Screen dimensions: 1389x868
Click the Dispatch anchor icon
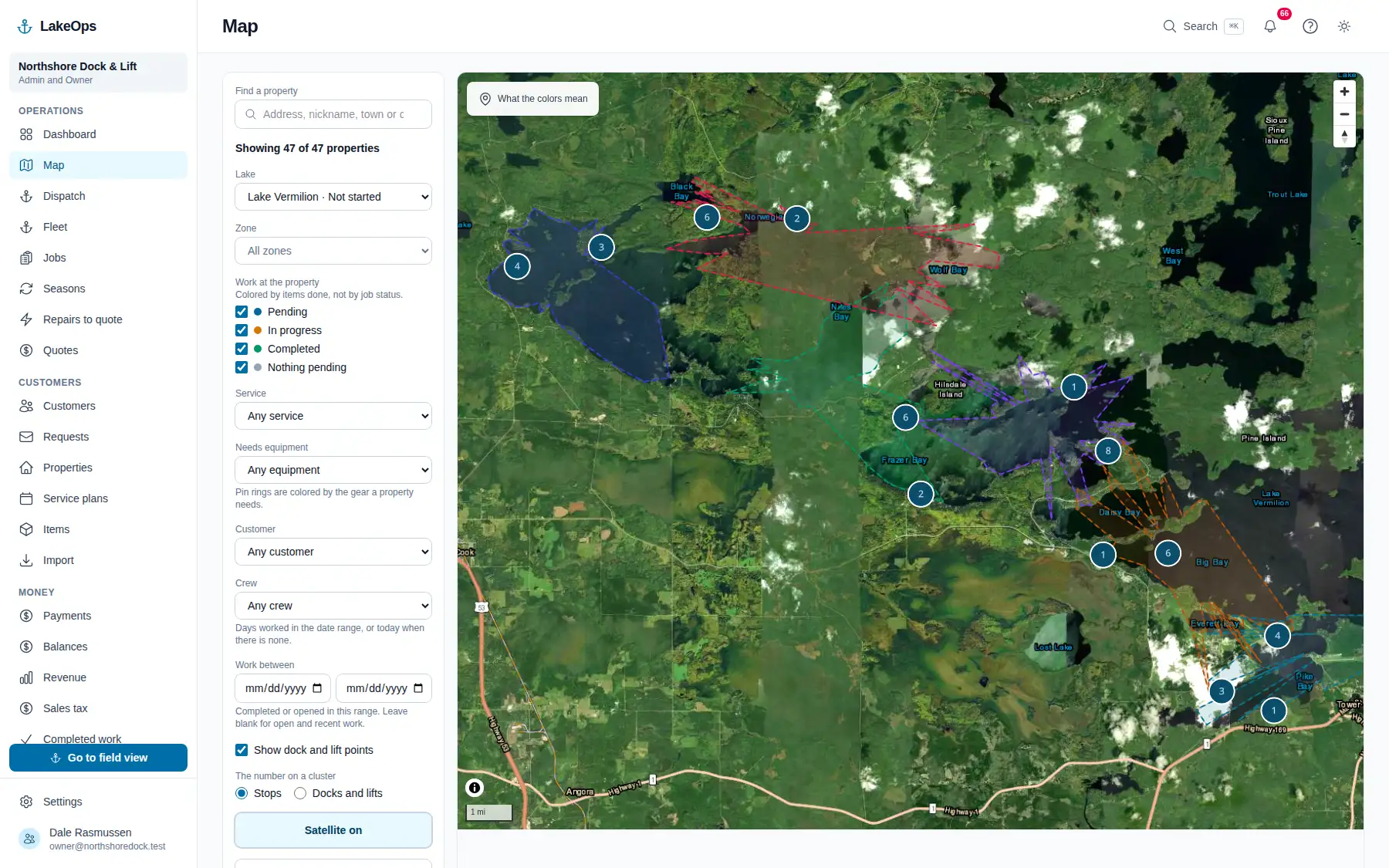tap(26, 196)
